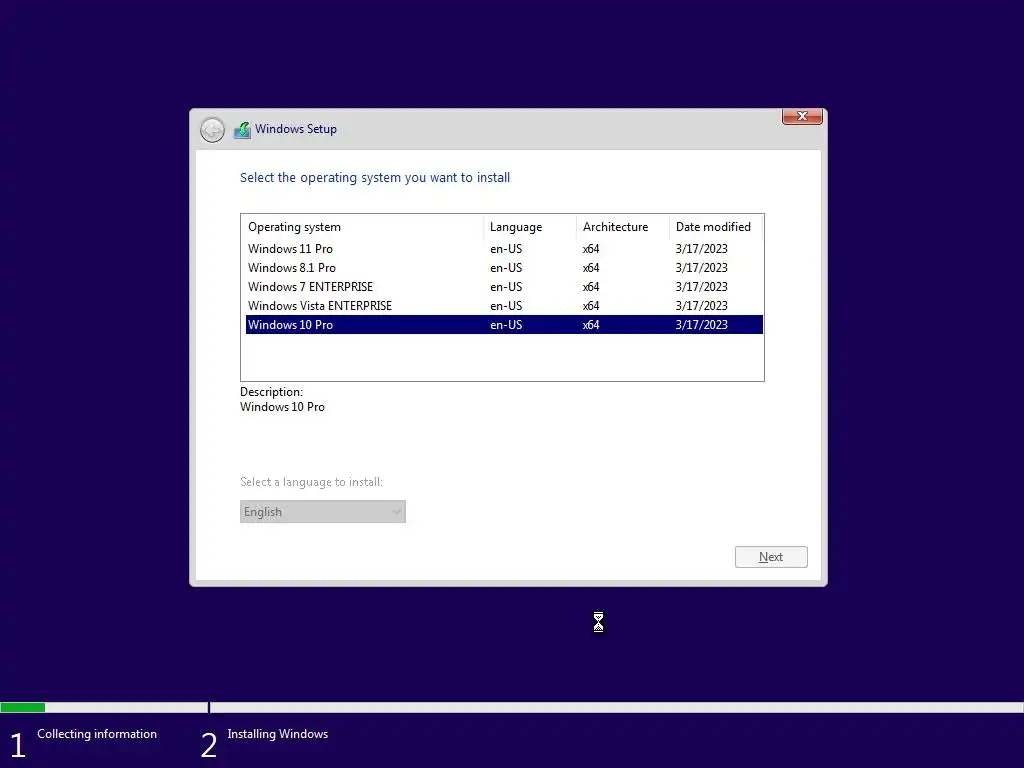Click the 3/17/2023 date for Windows 10 Pro
This screenshot has height=768, width=1024.
click(x=701, y=325)
